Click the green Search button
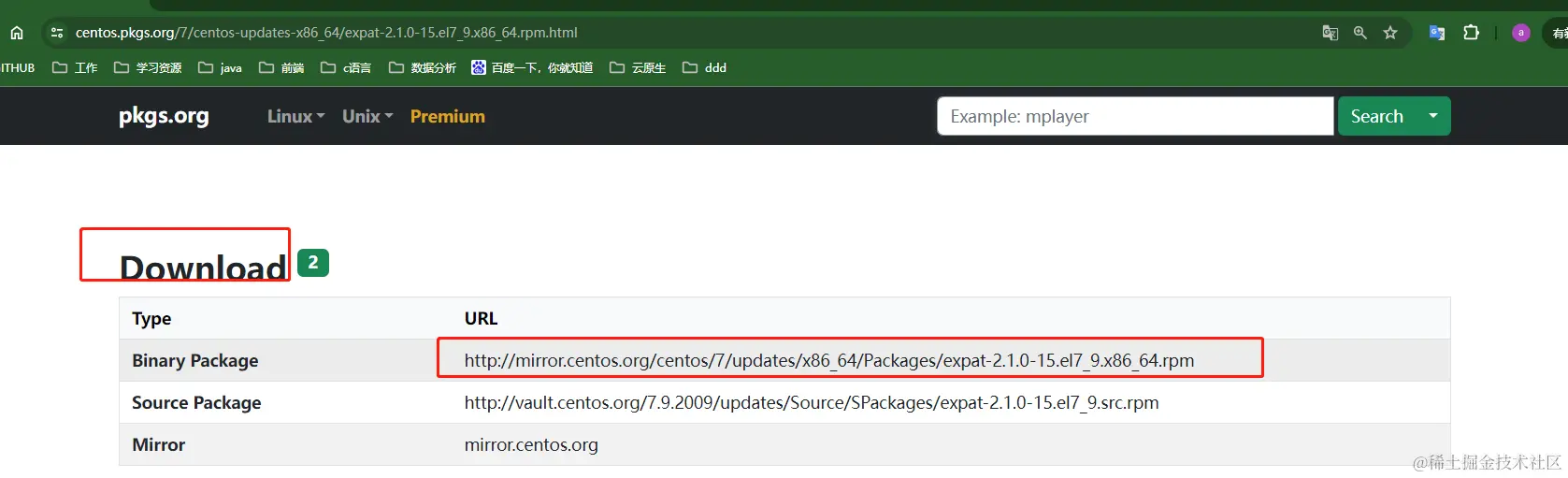 pos(1376,116)
